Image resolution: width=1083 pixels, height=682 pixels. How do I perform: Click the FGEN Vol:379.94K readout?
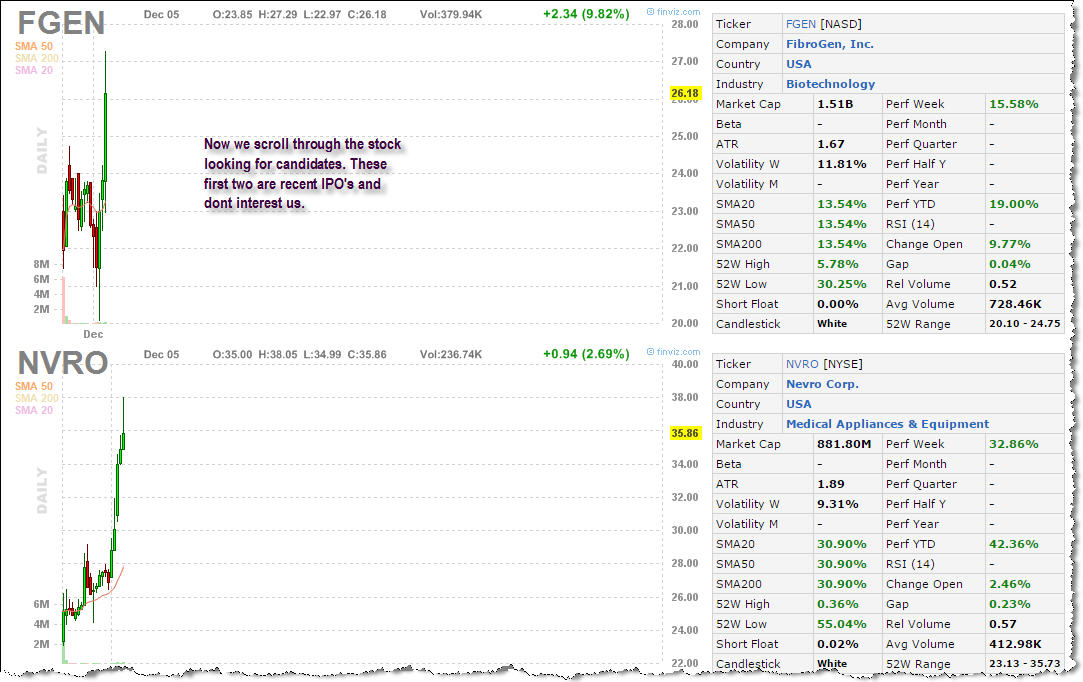[x=450, y=15]
